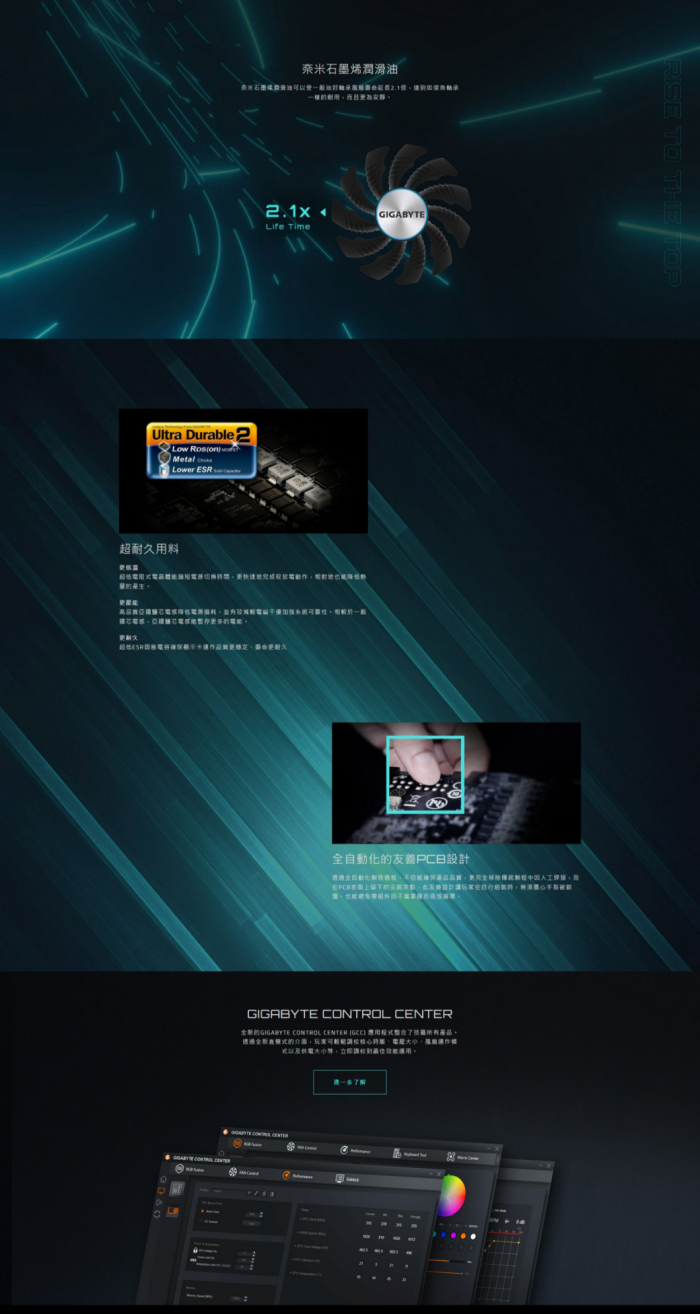
Task: Click the 奈米石墨烯潤滑油 heading
Action: (350, 69)
